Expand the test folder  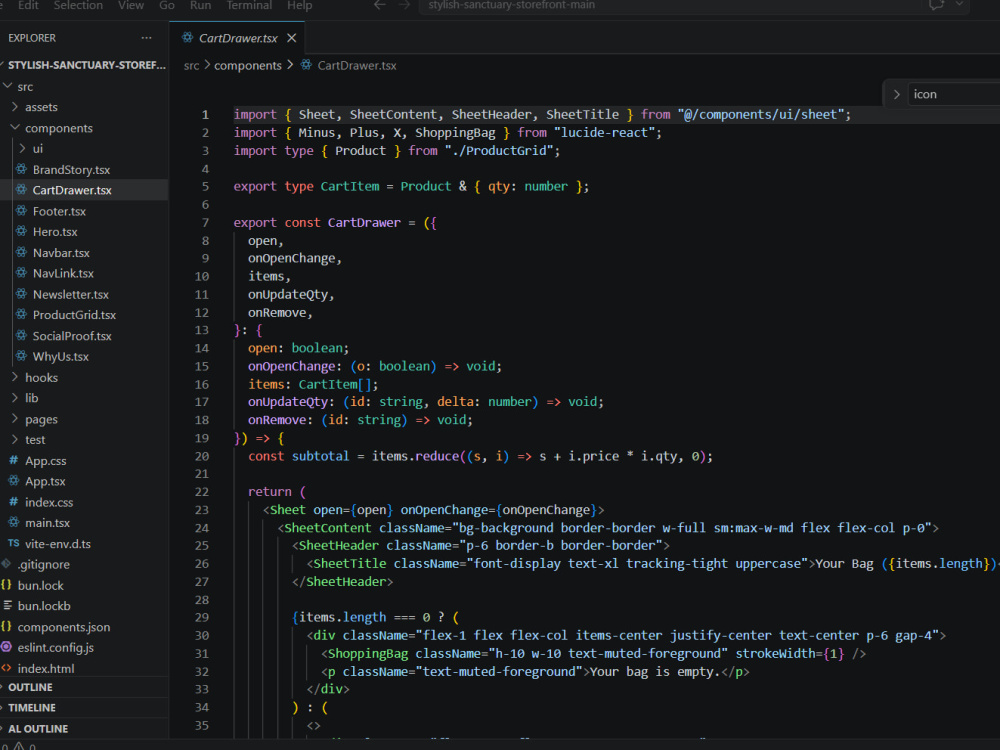click(x=15, y=439)
